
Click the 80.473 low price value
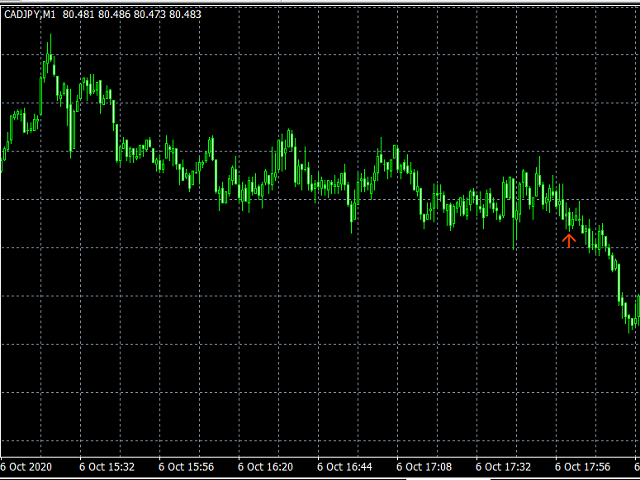point(150,15)
